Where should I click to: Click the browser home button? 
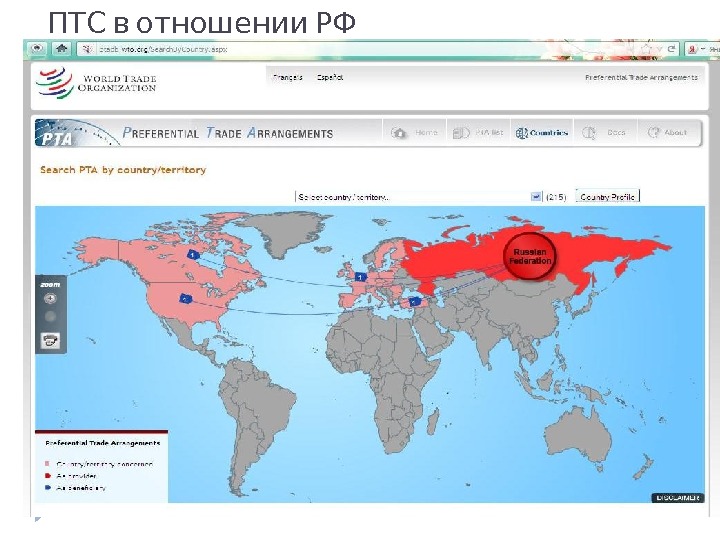pyautogui.click(x=62, y=48)
